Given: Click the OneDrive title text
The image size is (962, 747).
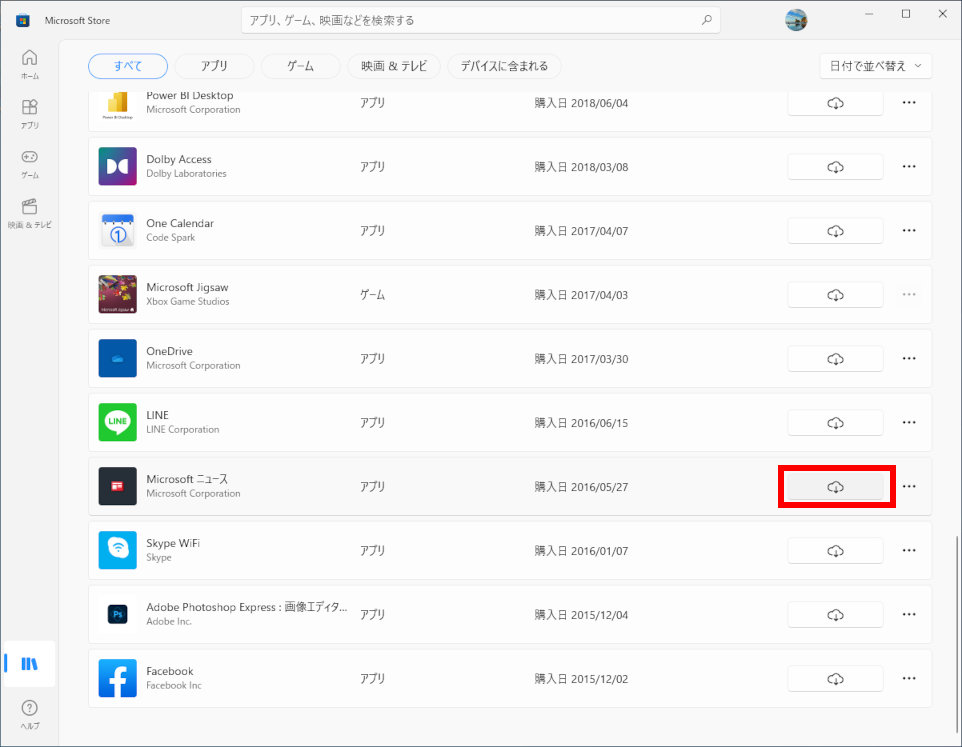Looking at the screenshot, I should [x=169, y=351].
